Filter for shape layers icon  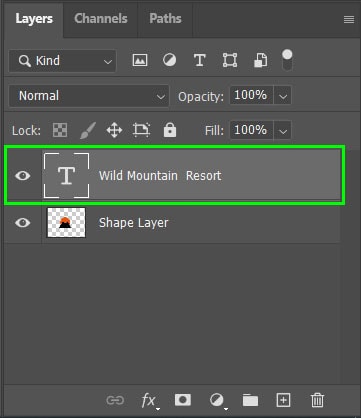(x=230, y=61)
